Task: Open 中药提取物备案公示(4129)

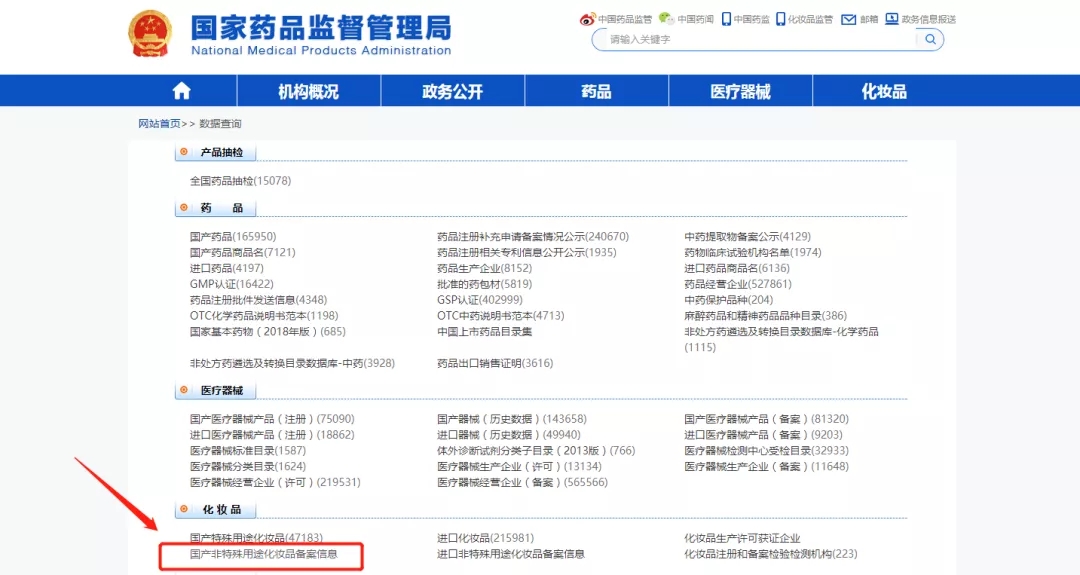Action: tap(747, 236)
